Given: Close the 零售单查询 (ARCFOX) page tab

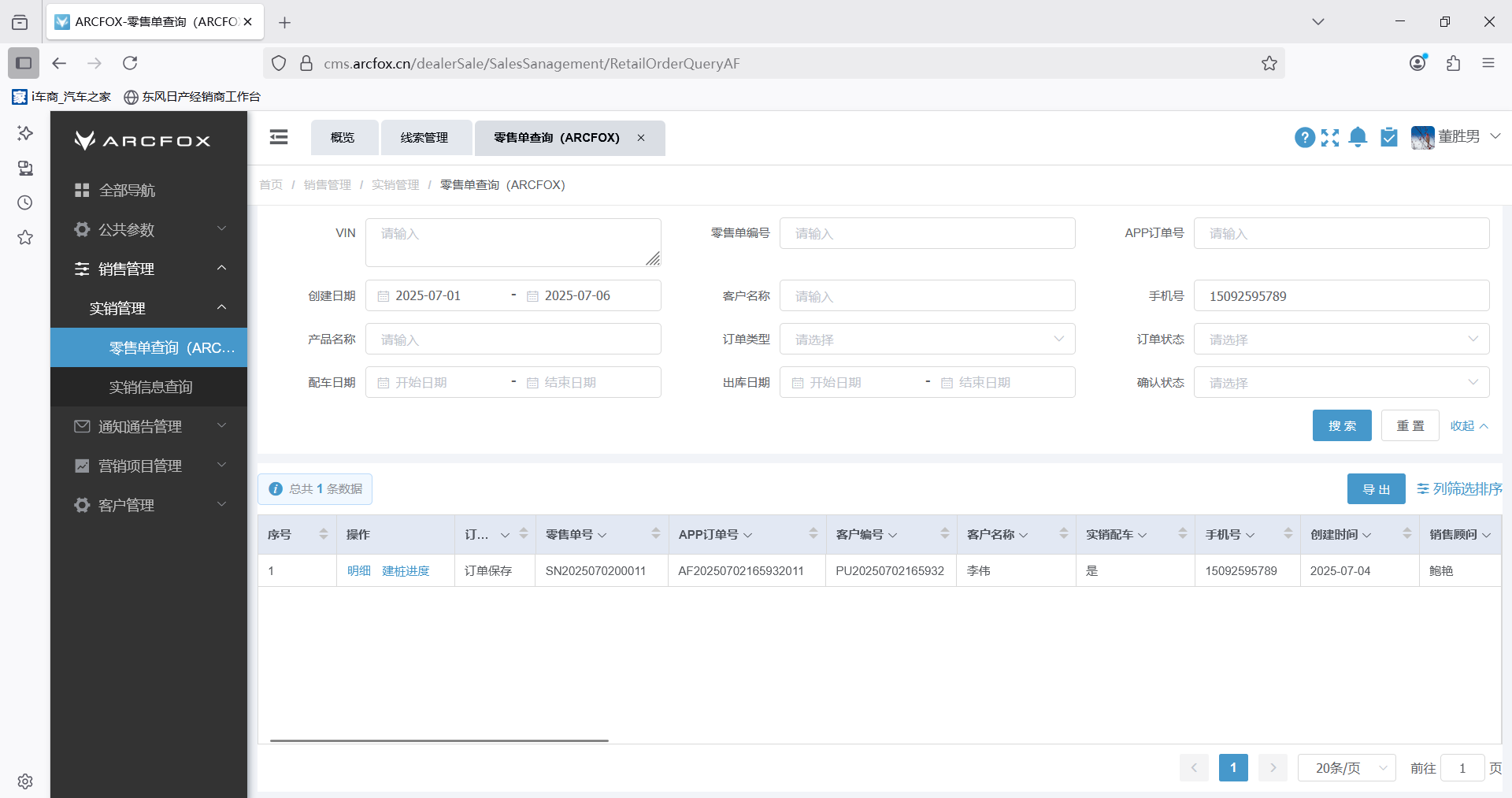Looking at the screenshot, I should coord(641,138).
